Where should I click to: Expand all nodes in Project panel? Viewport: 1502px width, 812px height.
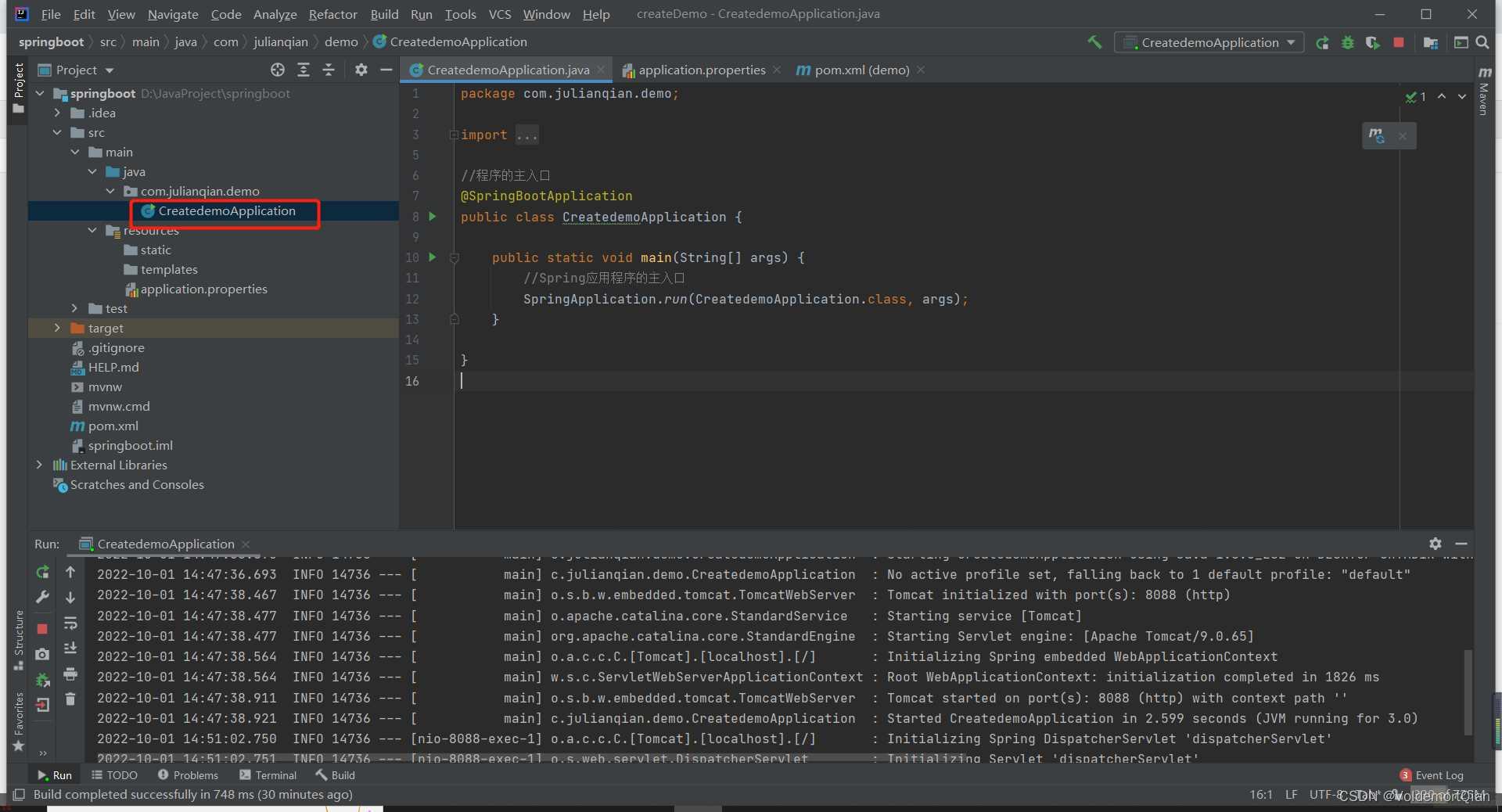click(x=304, y=70)
